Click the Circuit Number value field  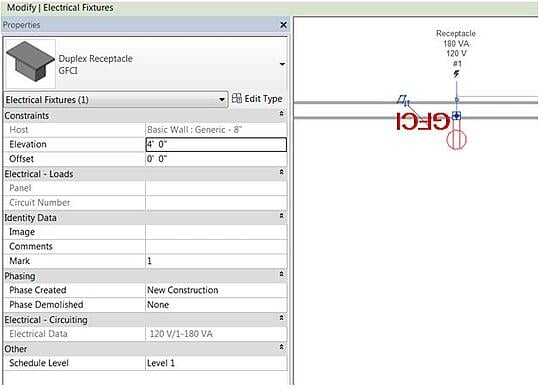(216, 203)
